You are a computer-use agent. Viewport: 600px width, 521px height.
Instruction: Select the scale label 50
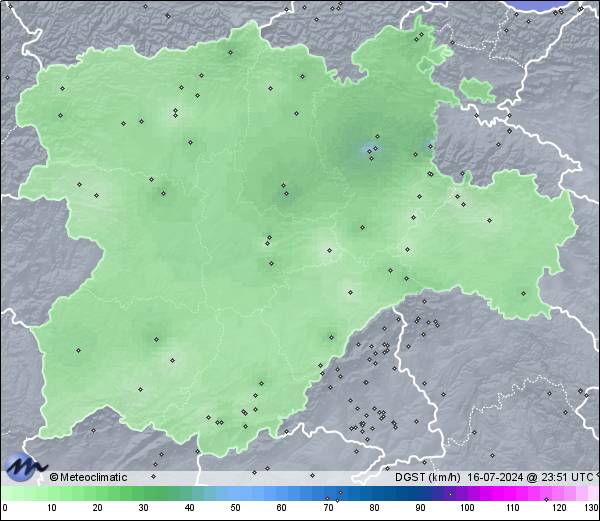[236, 508]
